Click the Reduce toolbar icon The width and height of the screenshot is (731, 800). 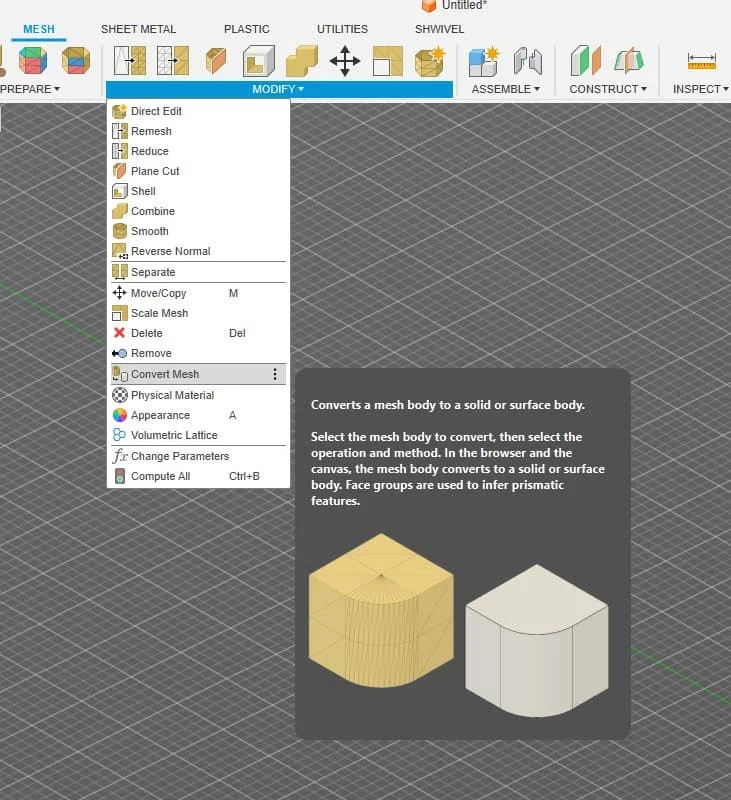pos(173,61)
